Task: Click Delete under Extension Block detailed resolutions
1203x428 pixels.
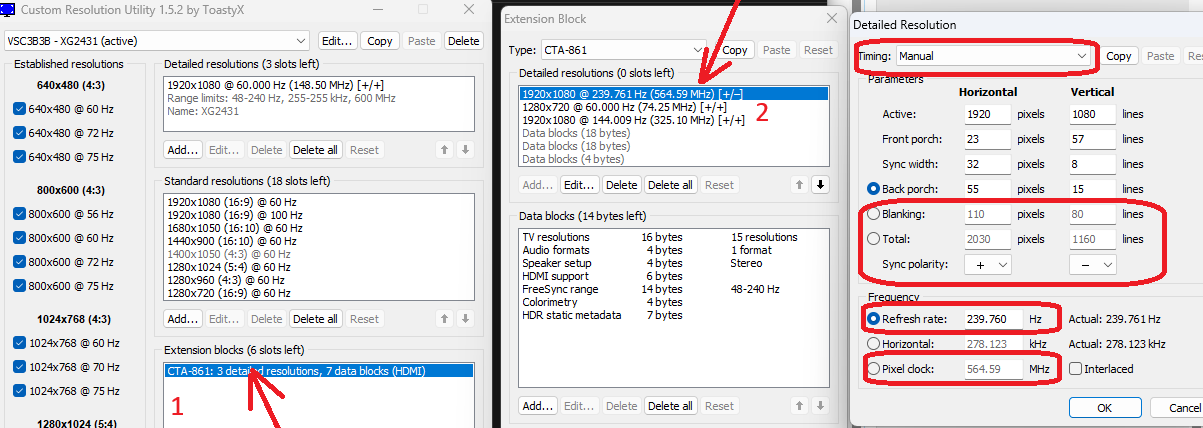Action: [x=621, y=185]
